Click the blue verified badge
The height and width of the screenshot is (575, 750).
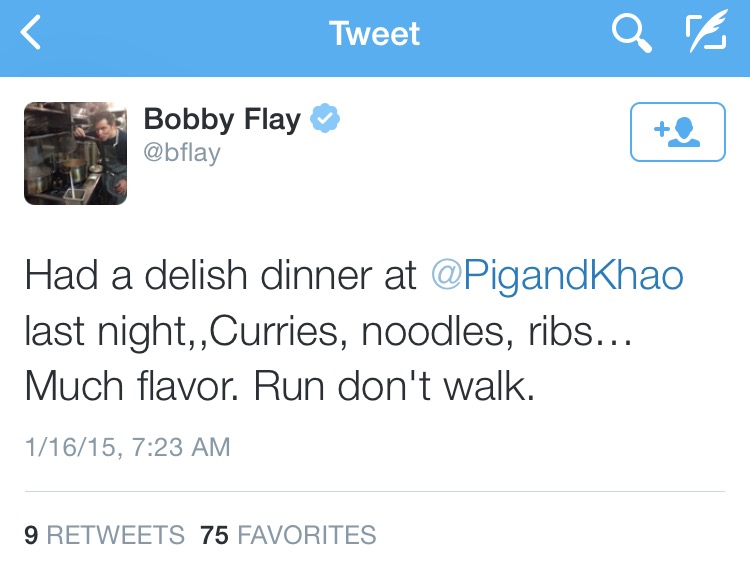tap(324, 120)
